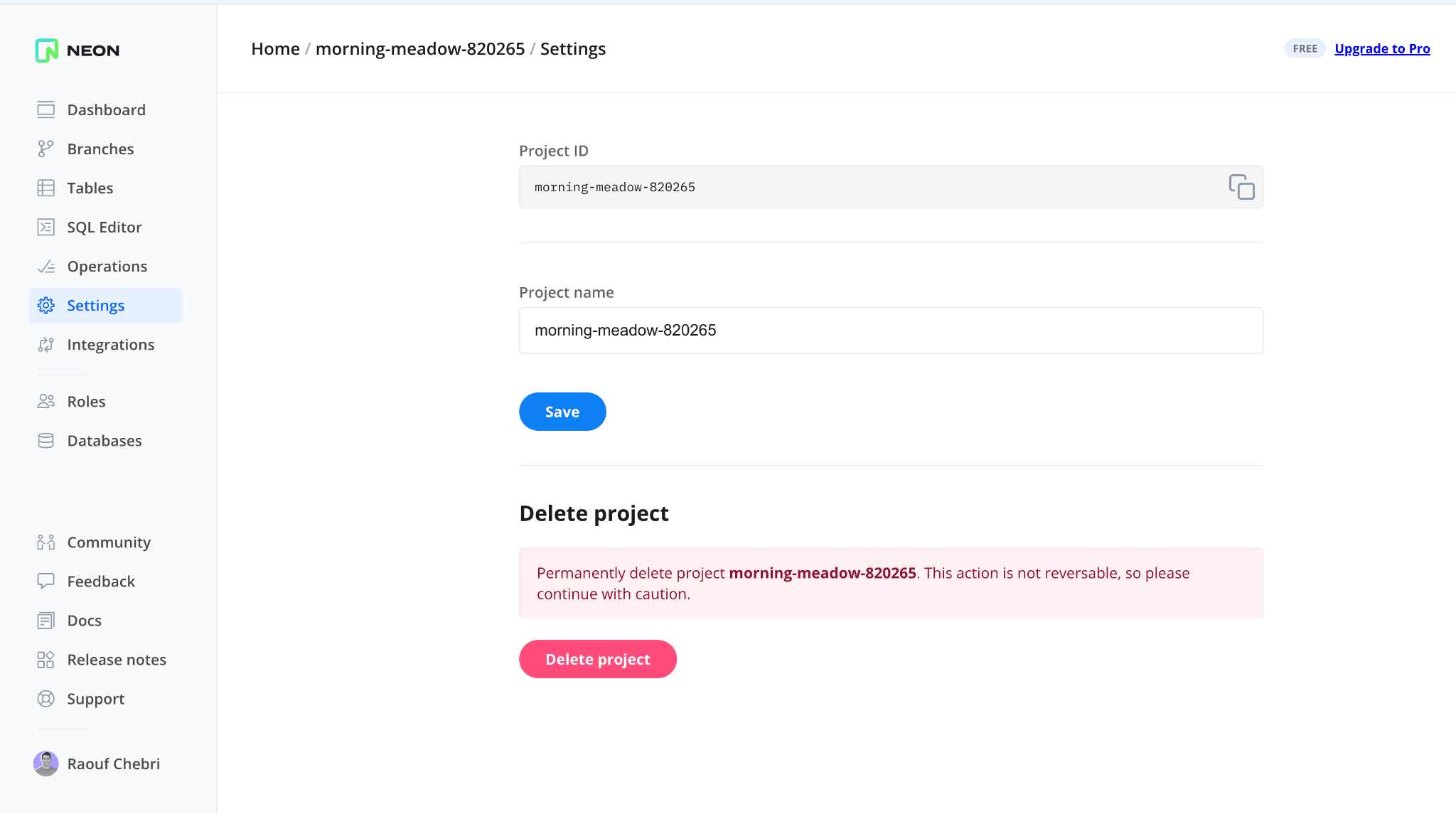The width and height of the screenshot is (1456, 814).
Task: Click Raouf Chebri's avatar picture
Action: point(46,764)
